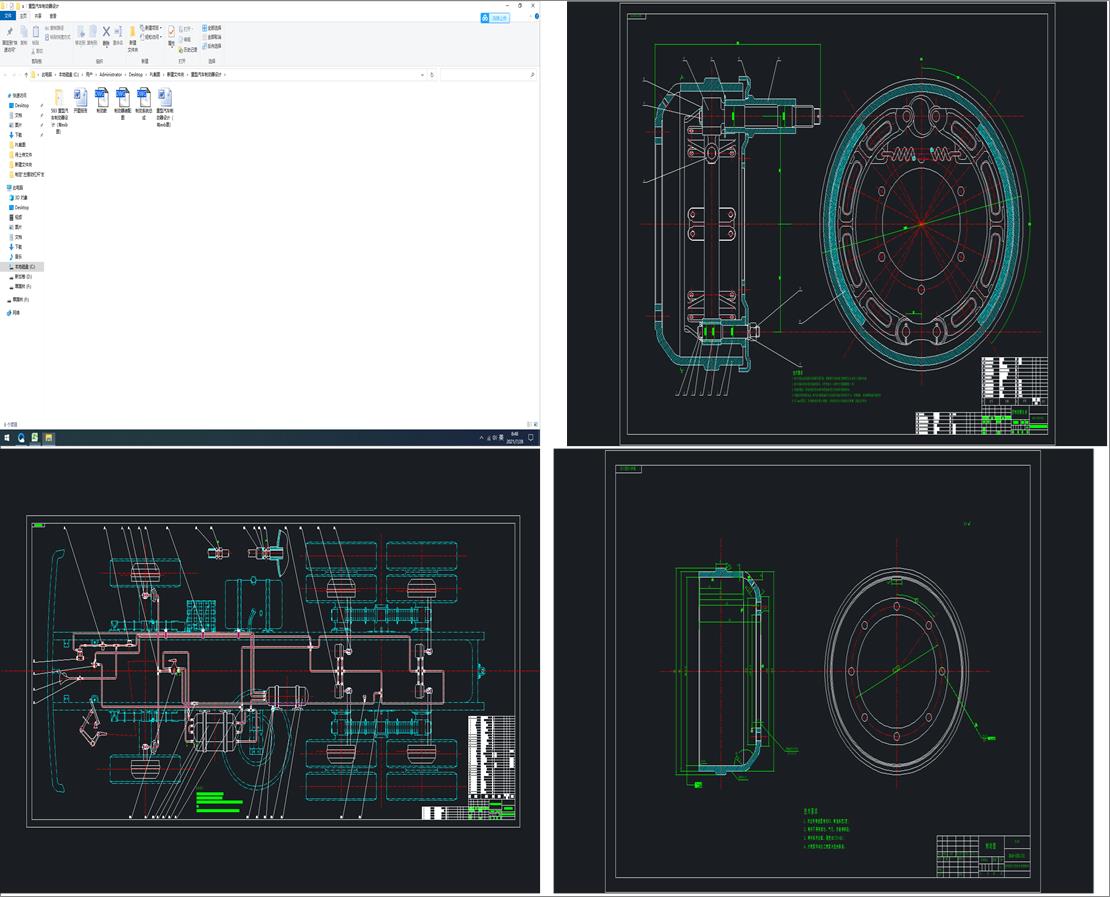Click the New Folder icon in ribbon

click(x=132, y=32)
